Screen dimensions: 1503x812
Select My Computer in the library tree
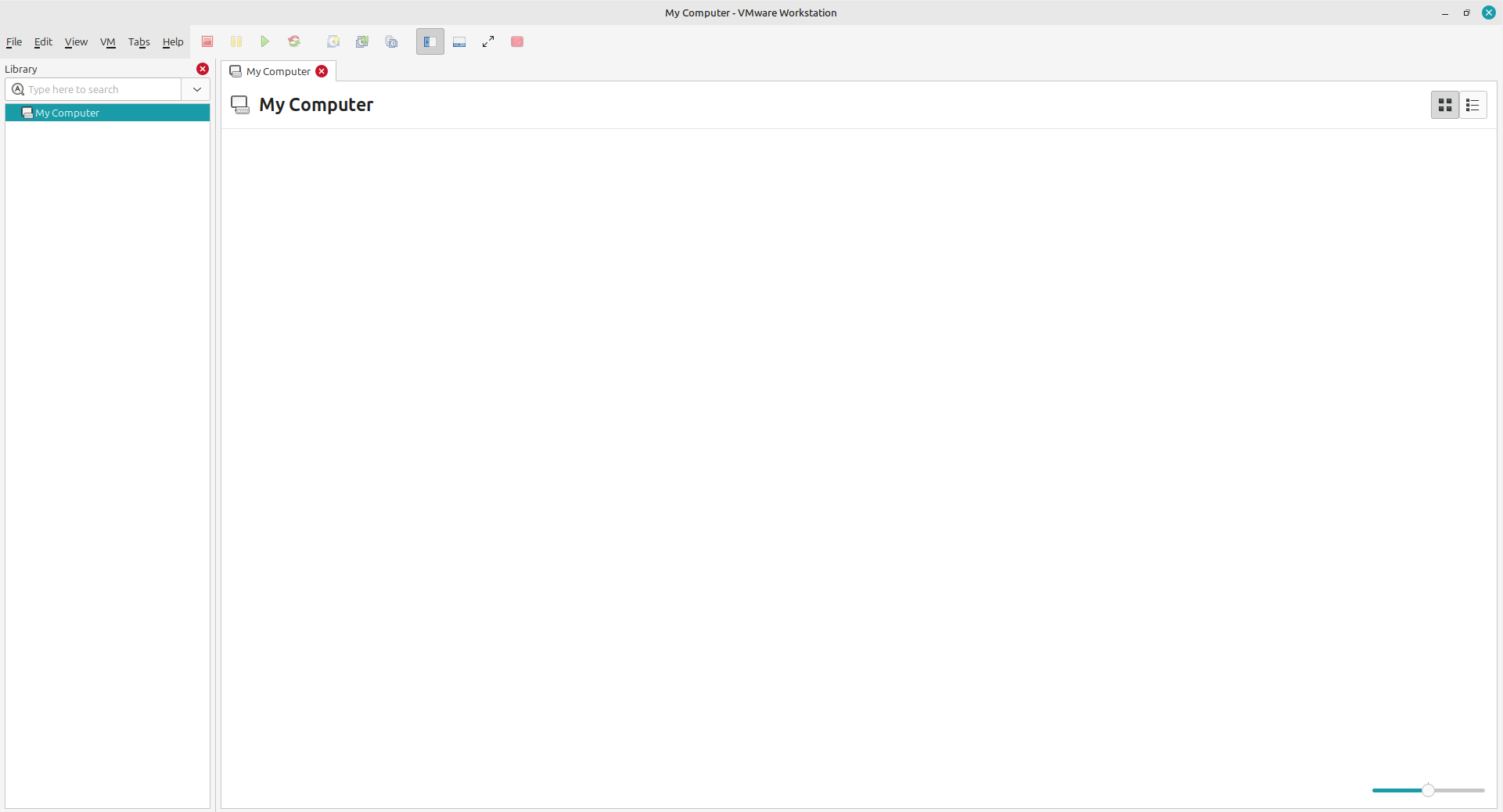107,113
